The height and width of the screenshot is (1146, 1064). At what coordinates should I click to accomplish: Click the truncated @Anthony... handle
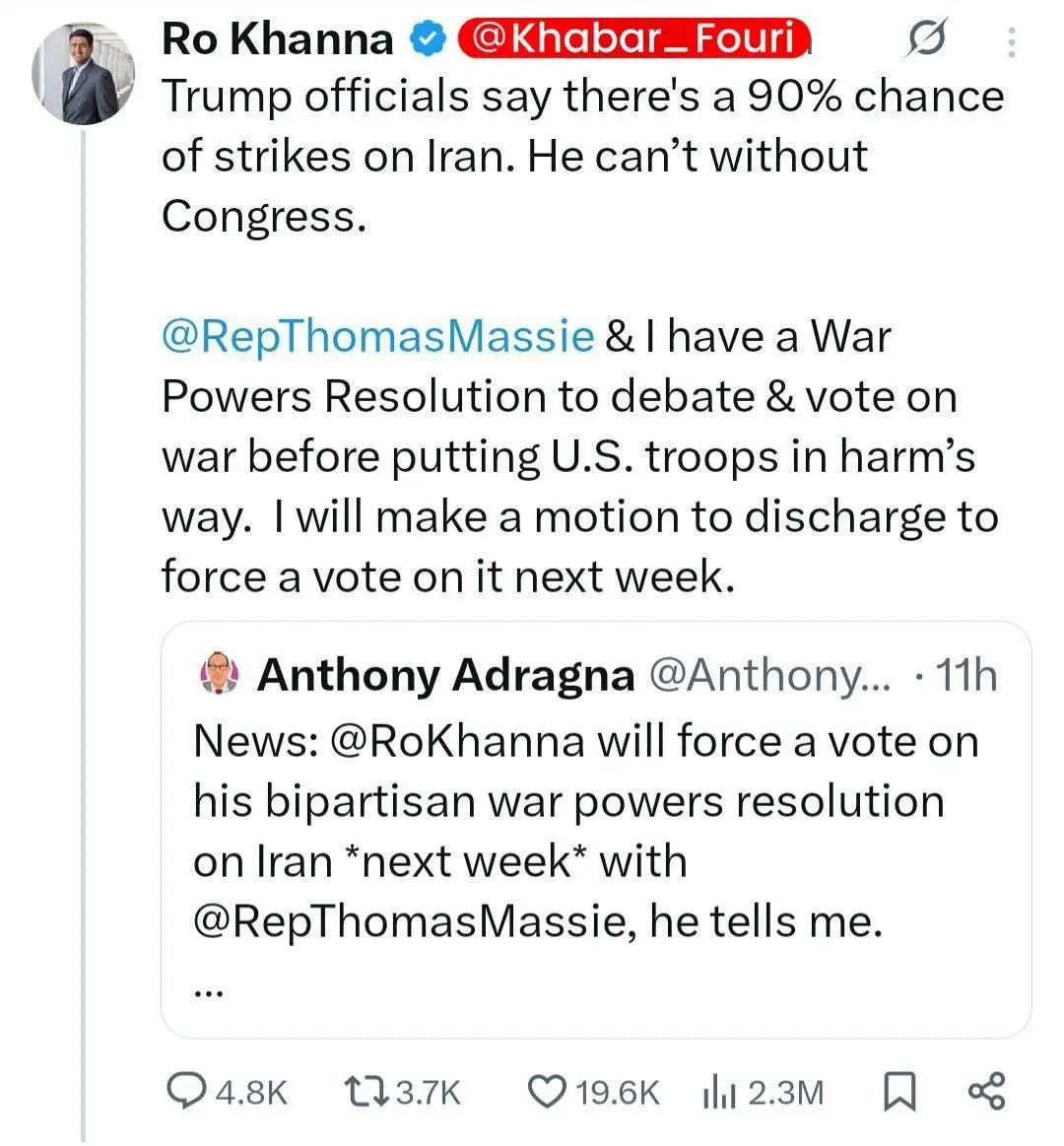(x=767, y=676)
